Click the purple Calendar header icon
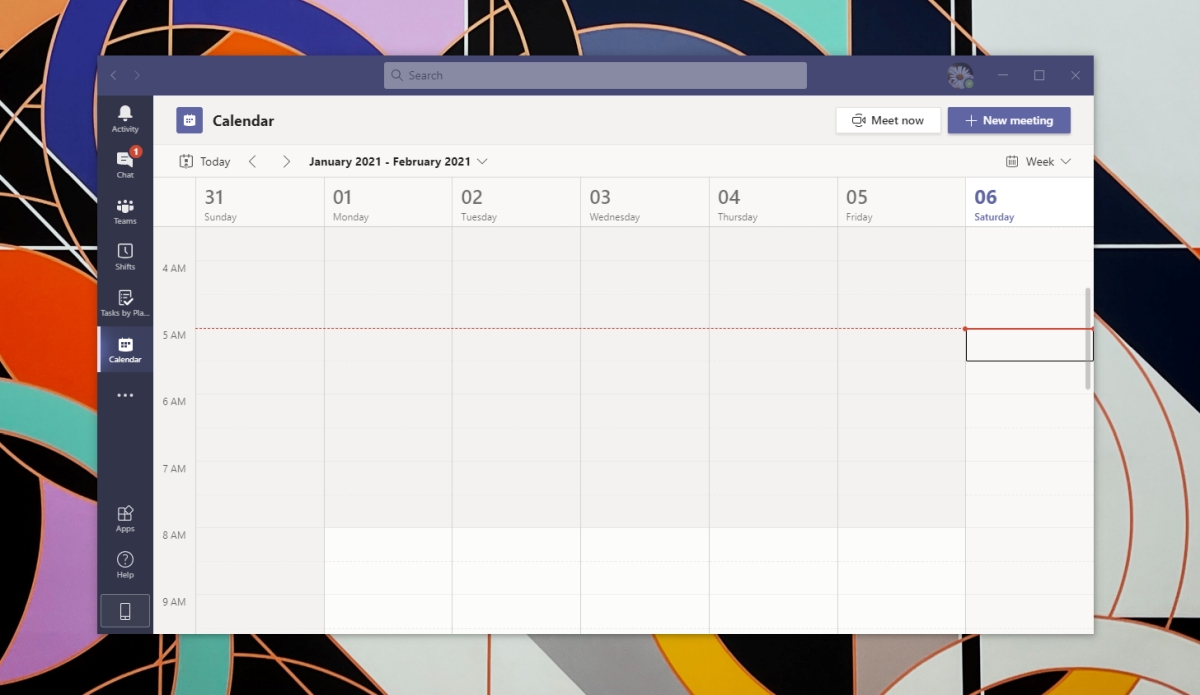The height and width of the screenshot is (695, 1200). (189, 120)
